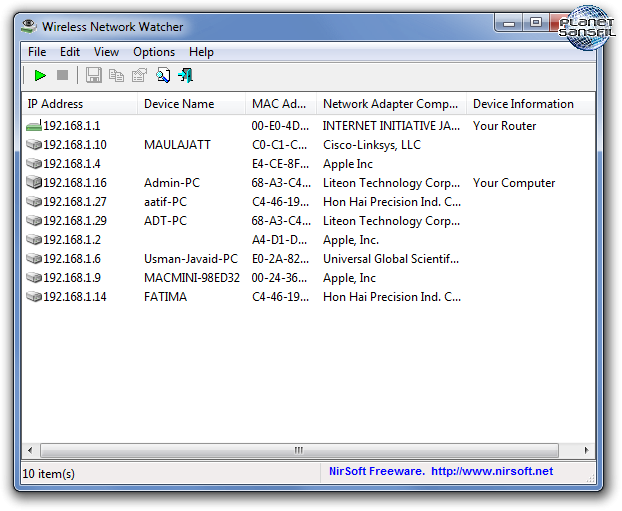The image size is (622, 511).
Task: Click the Your Router device information cell
Action: [x=504, y=126]
